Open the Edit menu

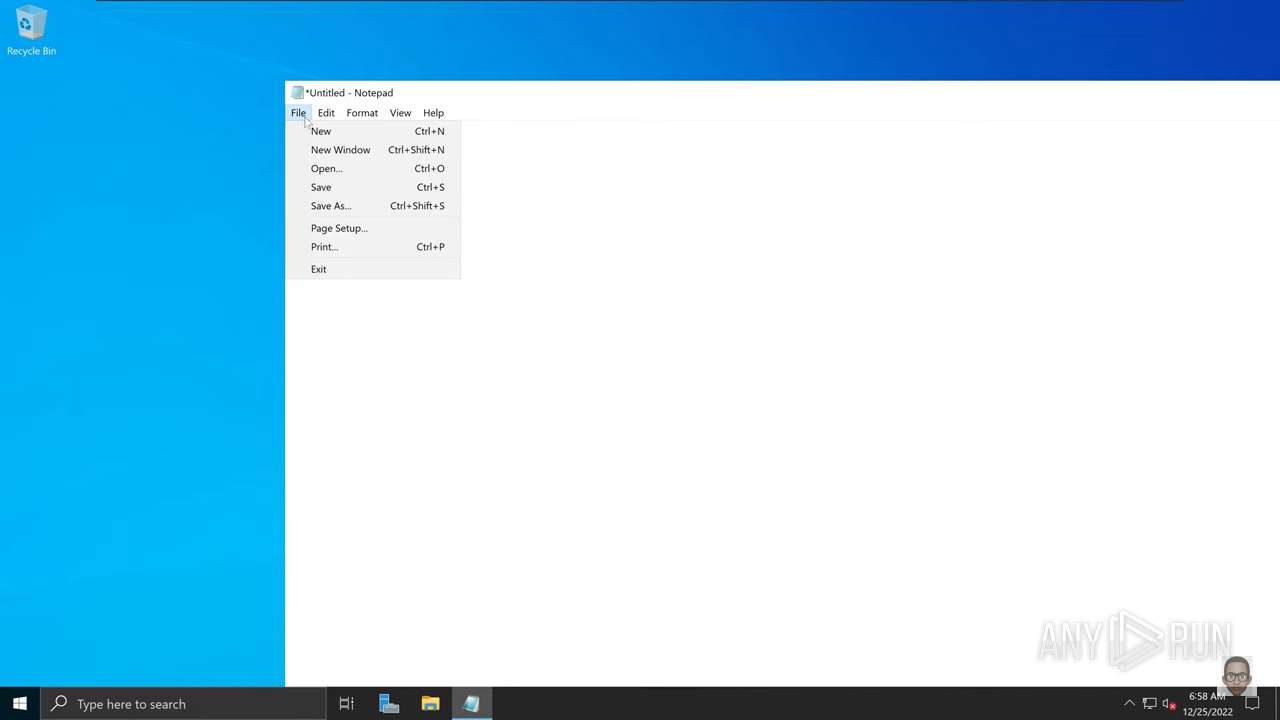pos(326,113)
